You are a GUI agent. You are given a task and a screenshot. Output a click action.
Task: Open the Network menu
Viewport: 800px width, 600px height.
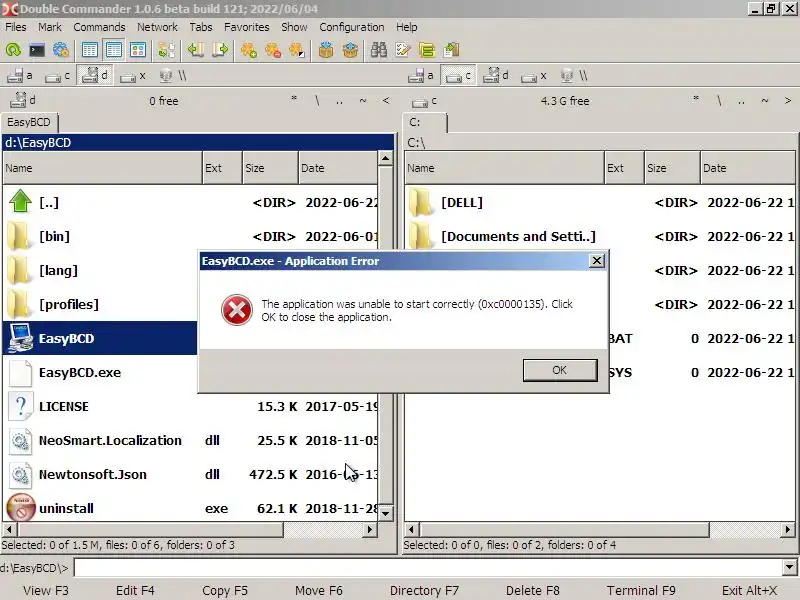pos(157,27)
